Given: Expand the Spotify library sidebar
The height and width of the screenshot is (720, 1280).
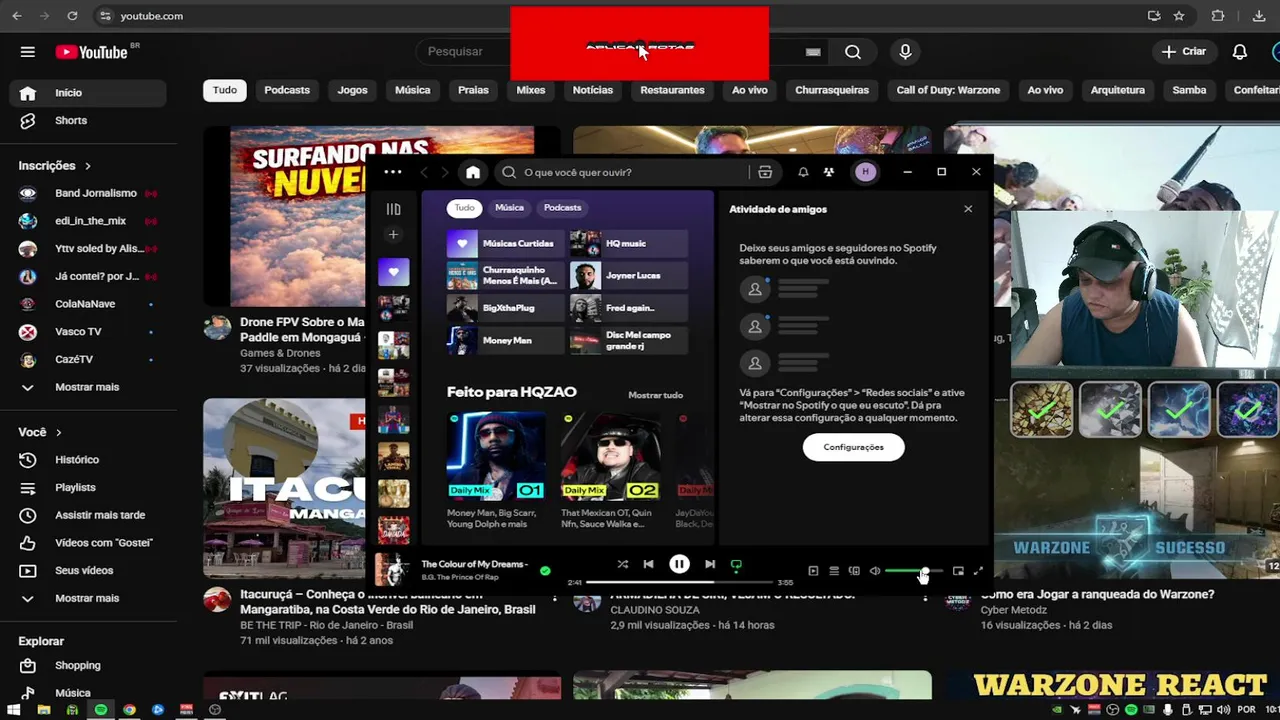Looking at the screenshot, I should pos(393,209).
